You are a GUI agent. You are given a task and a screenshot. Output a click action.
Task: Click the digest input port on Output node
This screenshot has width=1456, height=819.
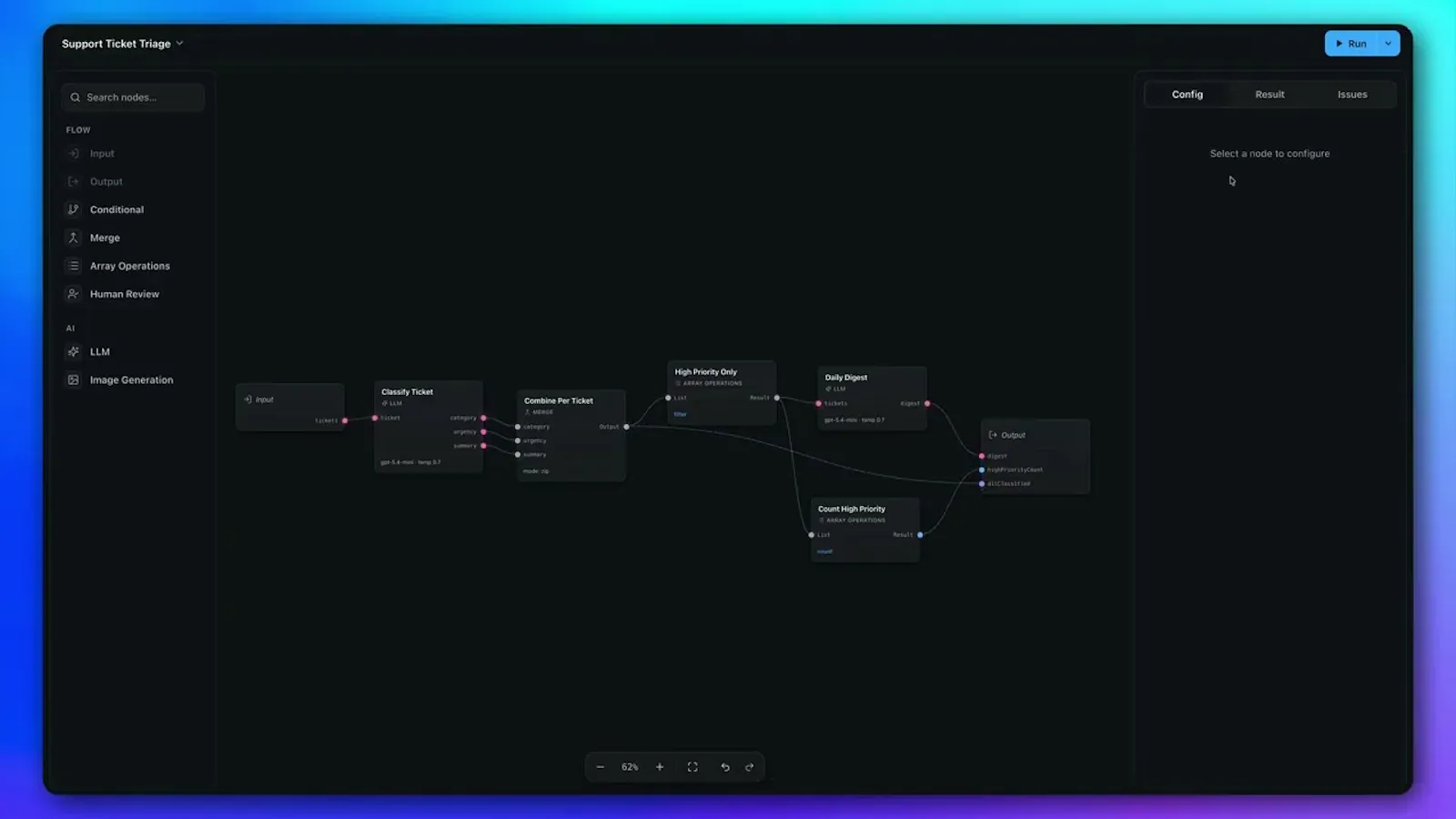[x=982, y=456]
